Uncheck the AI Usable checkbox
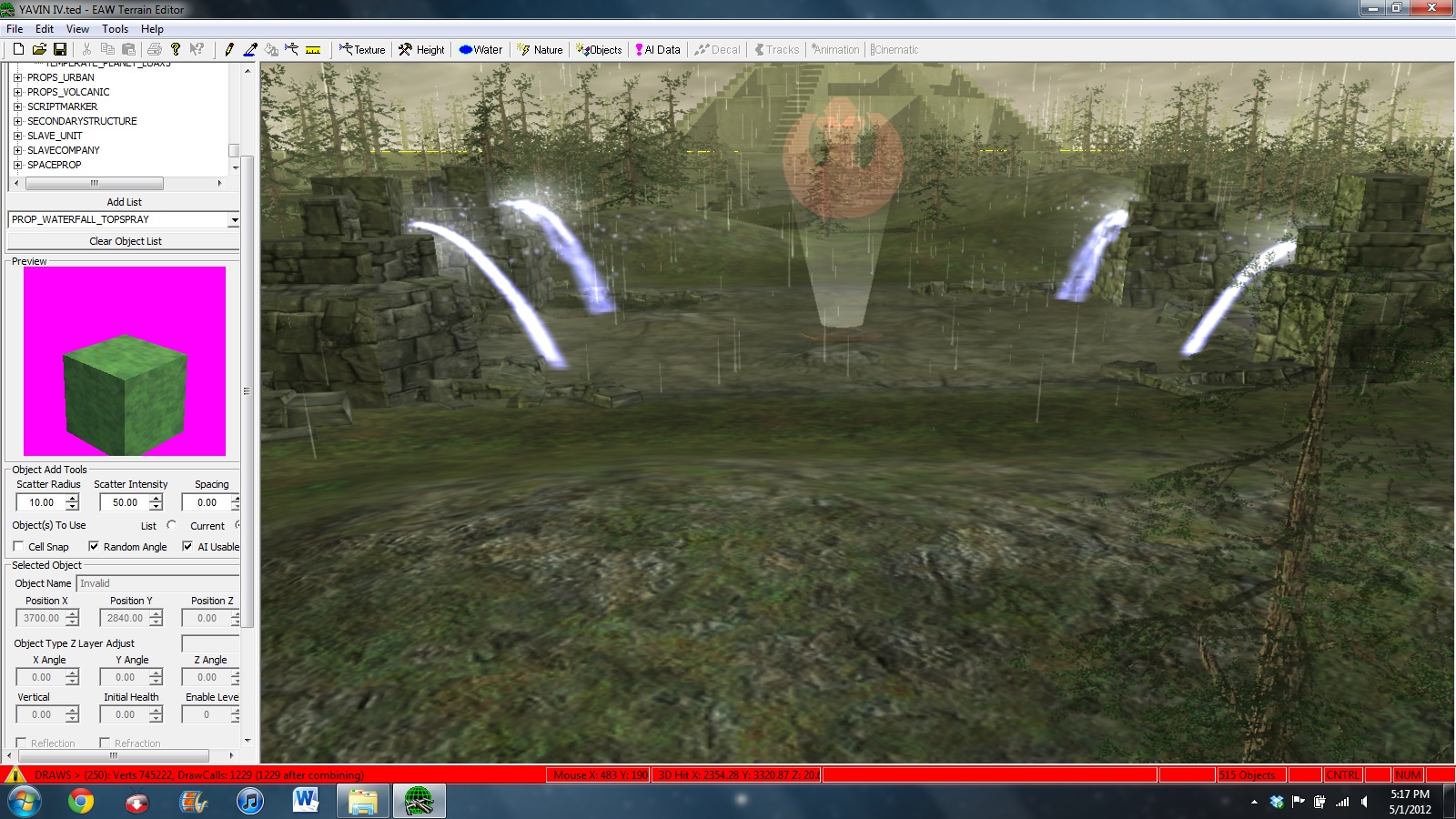Image resolution: width=1456 pixels, height=819 pixels. click(x=187, y=546)
